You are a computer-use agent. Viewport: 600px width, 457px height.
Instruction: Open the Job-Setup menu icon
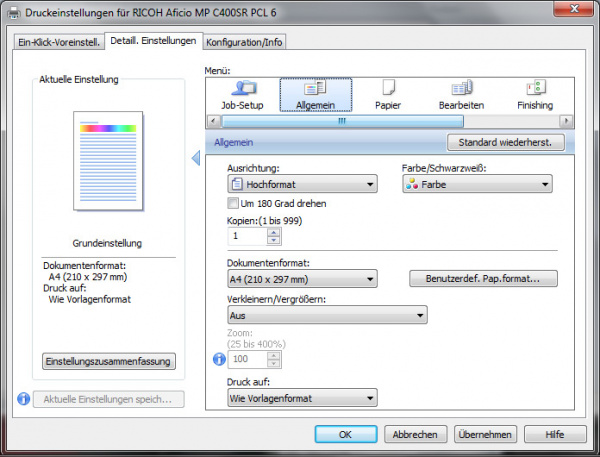coord(243,94)
